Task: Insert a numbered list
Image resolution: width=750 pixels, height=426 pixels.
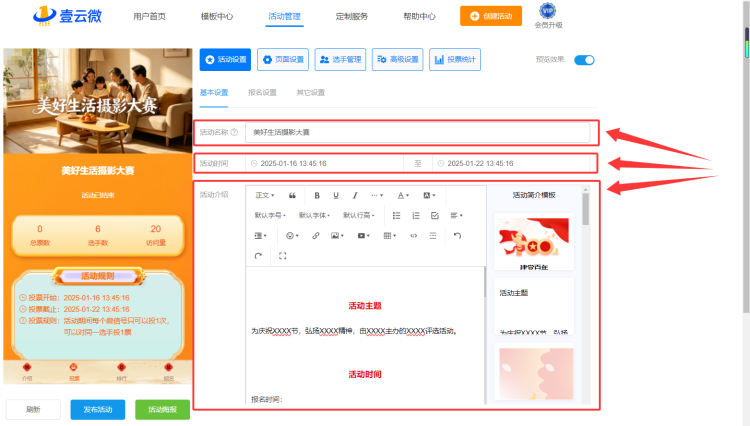Action: pos(416,216)
